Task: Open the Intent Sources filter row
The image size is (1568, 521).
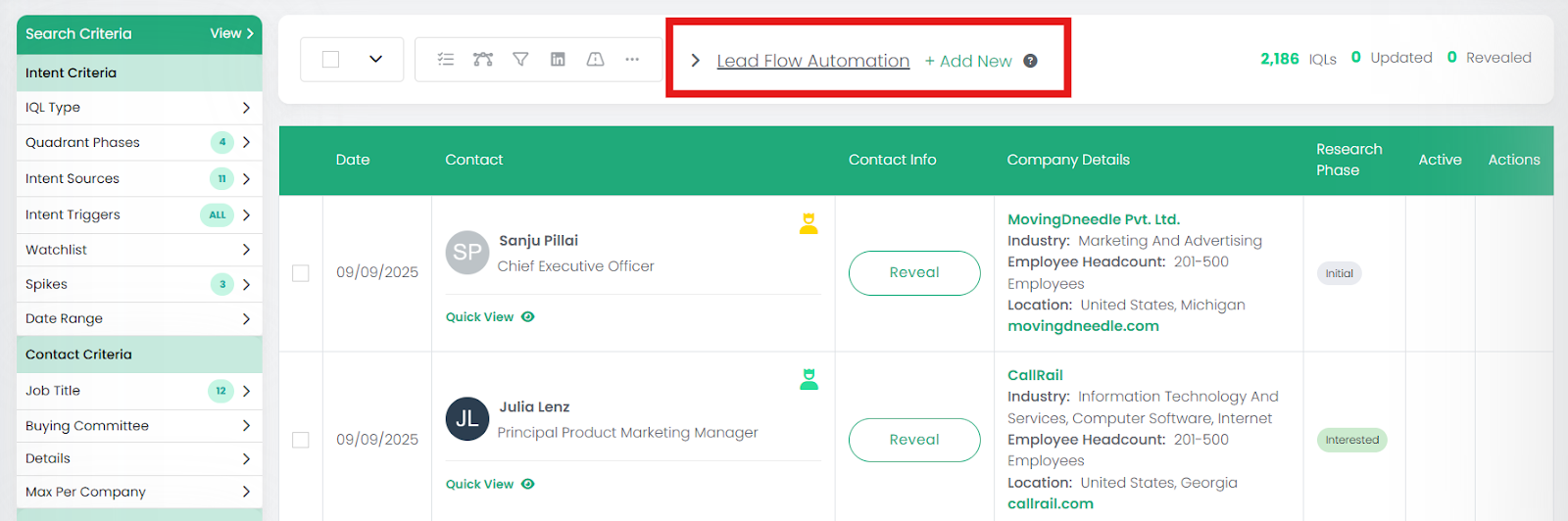Action: pyautogui.click(x=139, y=178)
